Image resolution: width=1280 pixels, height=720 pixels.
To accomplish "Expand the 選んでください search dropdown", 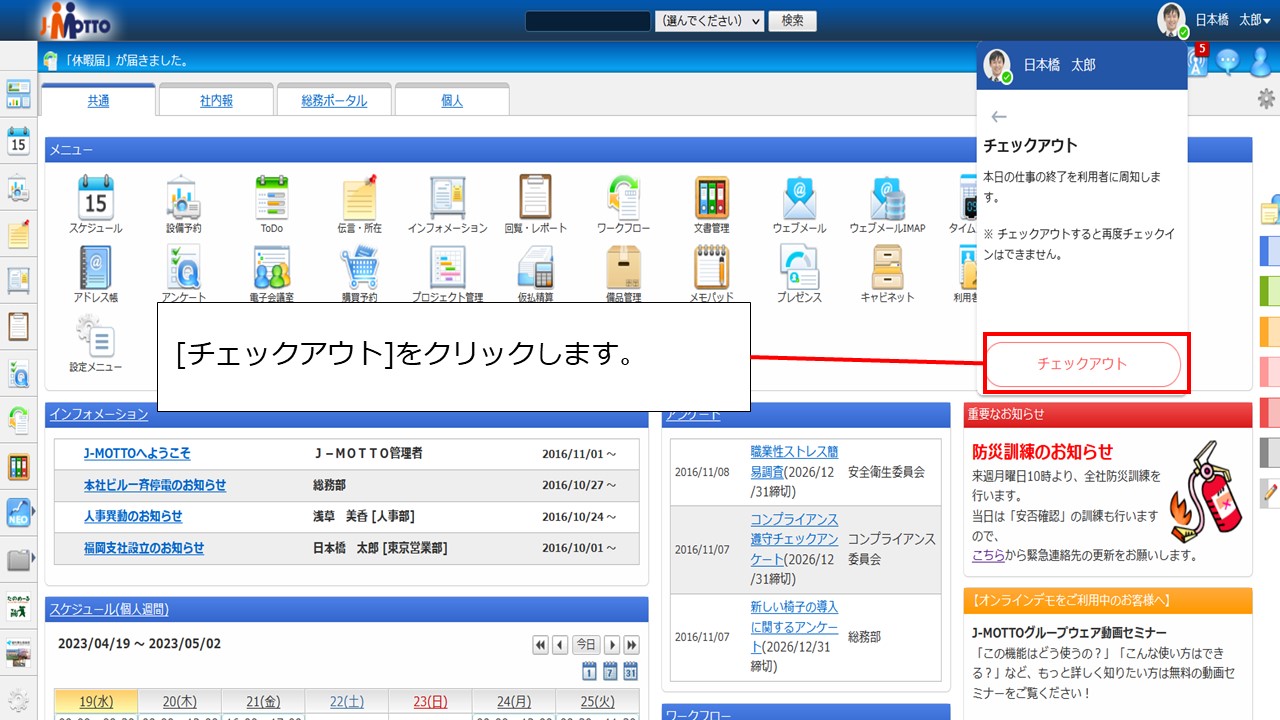I will click(709, 21).
